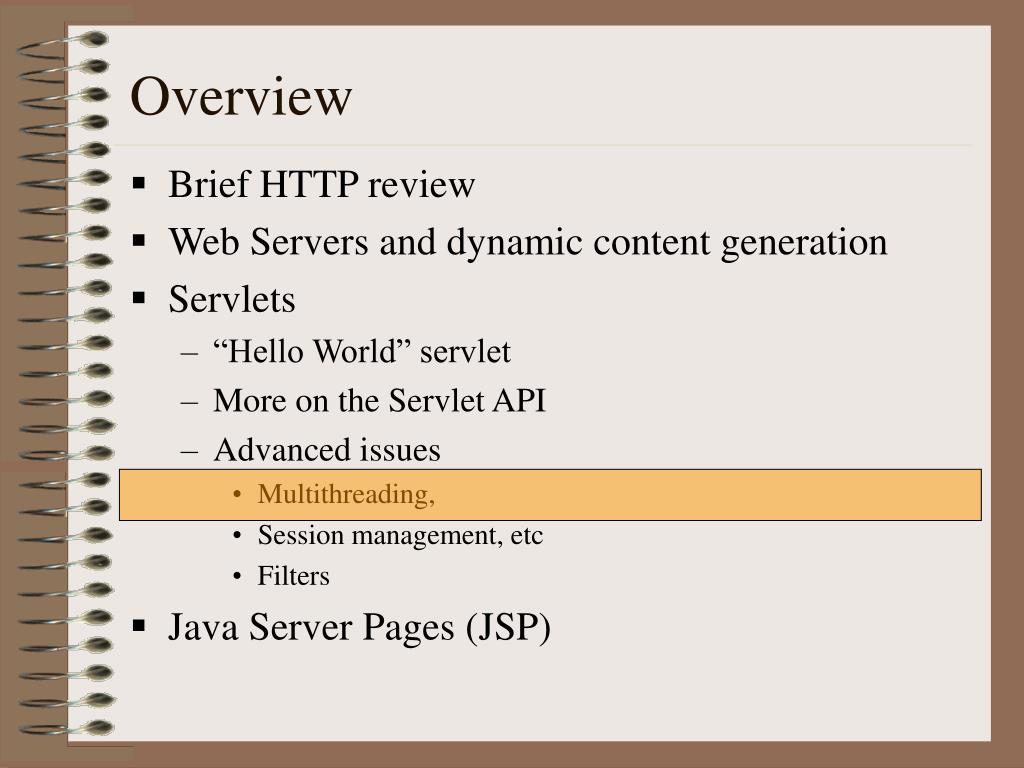
Task: Select 'More on the Servlet API' line
Action: (x=379, y=400)
